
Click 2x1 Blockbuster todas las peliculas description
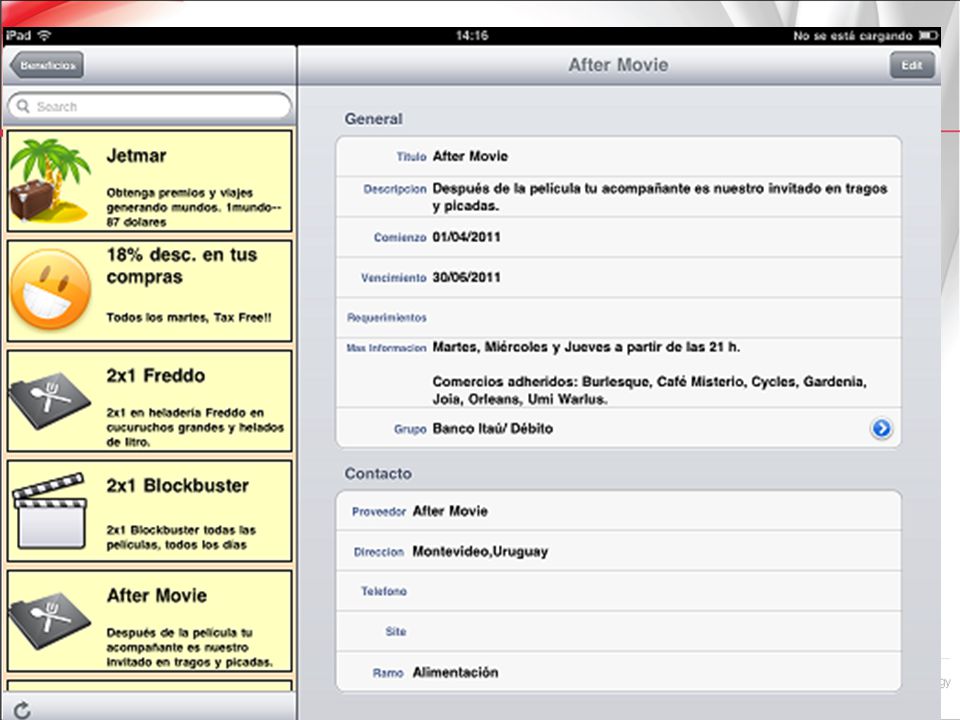(181, 538)
